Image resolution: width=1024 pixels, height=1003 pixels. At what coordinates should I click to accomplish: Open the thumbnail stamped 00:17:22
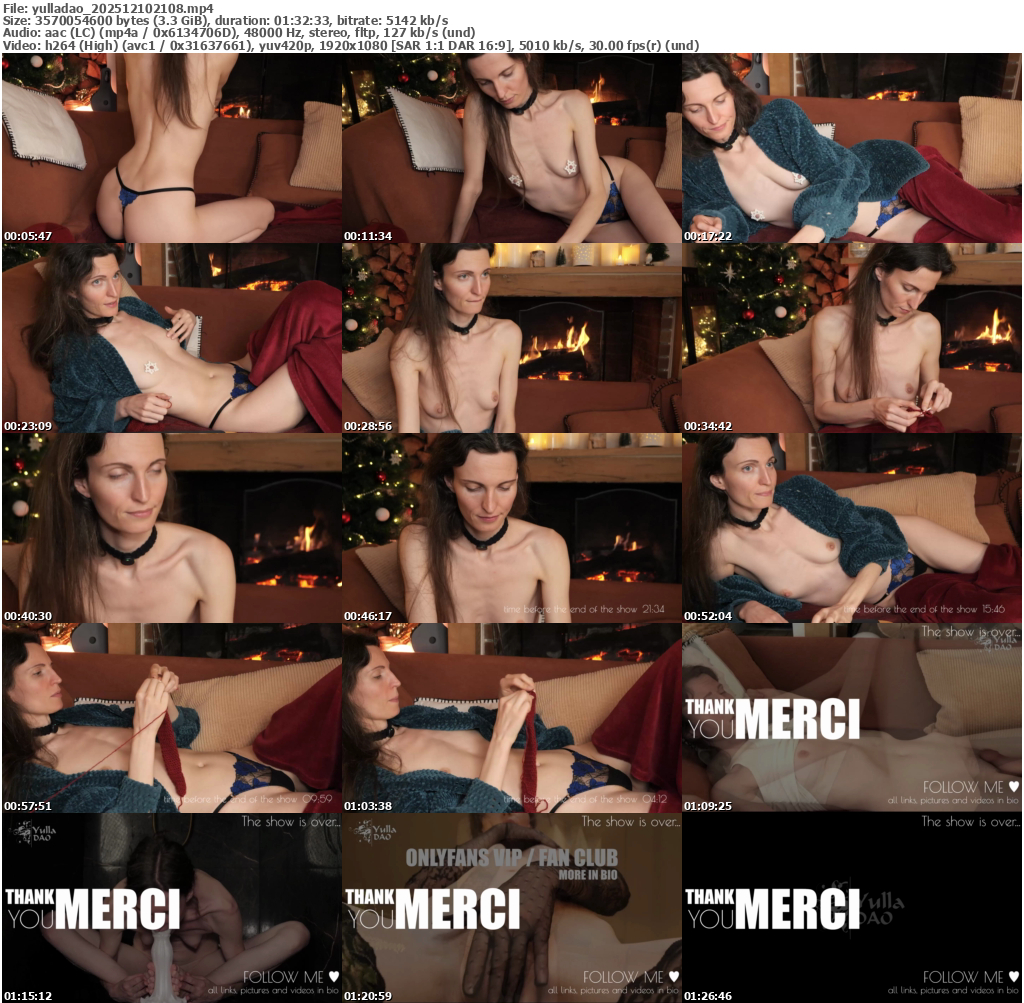852,148
